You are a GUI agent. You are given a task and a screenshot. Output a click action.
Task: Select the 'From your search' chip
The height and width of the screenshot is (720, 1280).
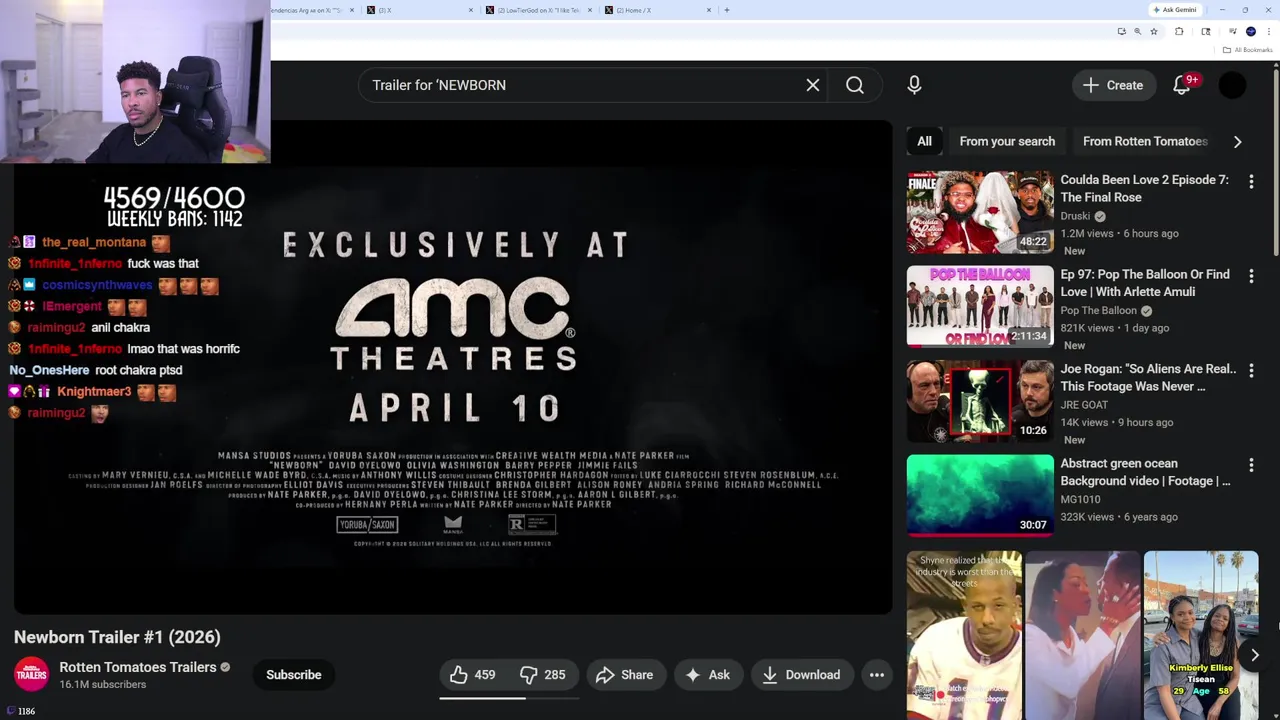[1007, 141]
